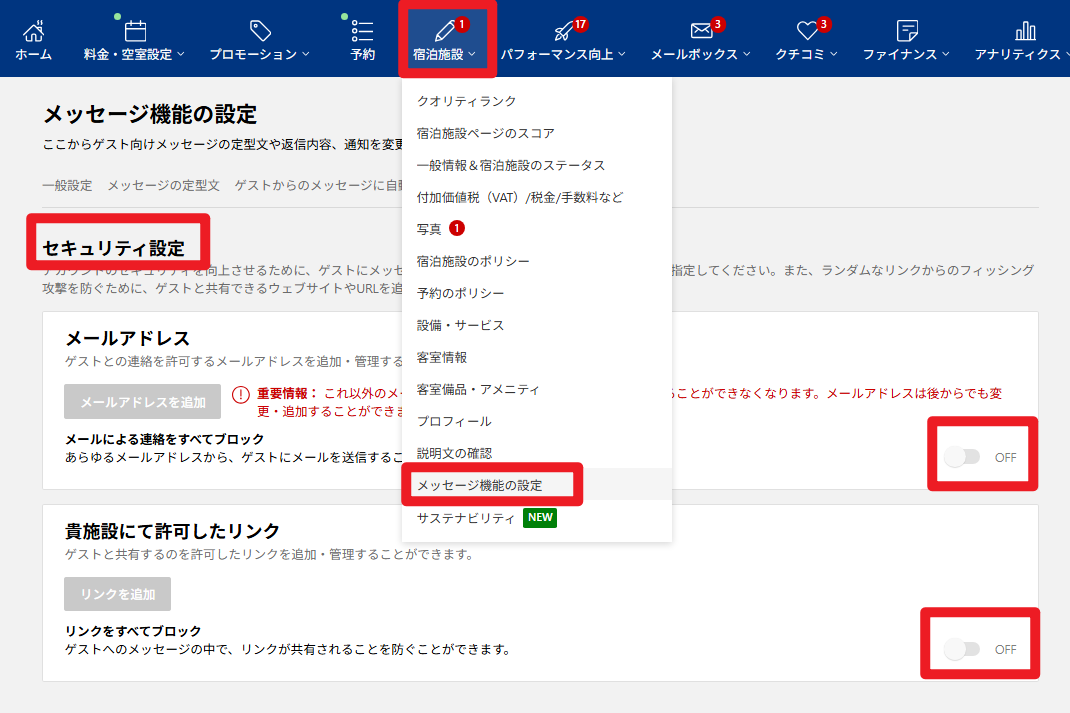Toggle リンクをすべてブロック switch

tap(962, 649)
